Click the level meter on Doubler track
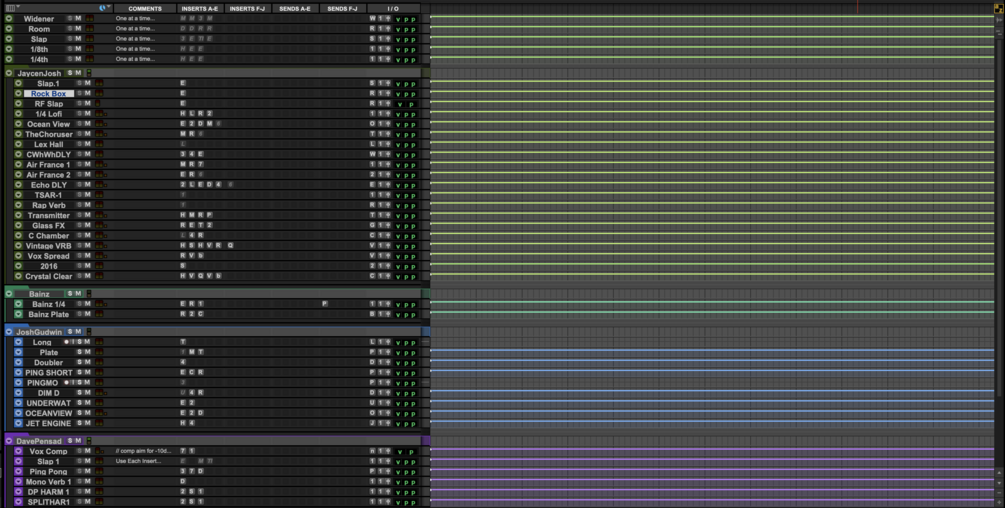Screen dimensions: 1005x508 (x=99, y=363)
